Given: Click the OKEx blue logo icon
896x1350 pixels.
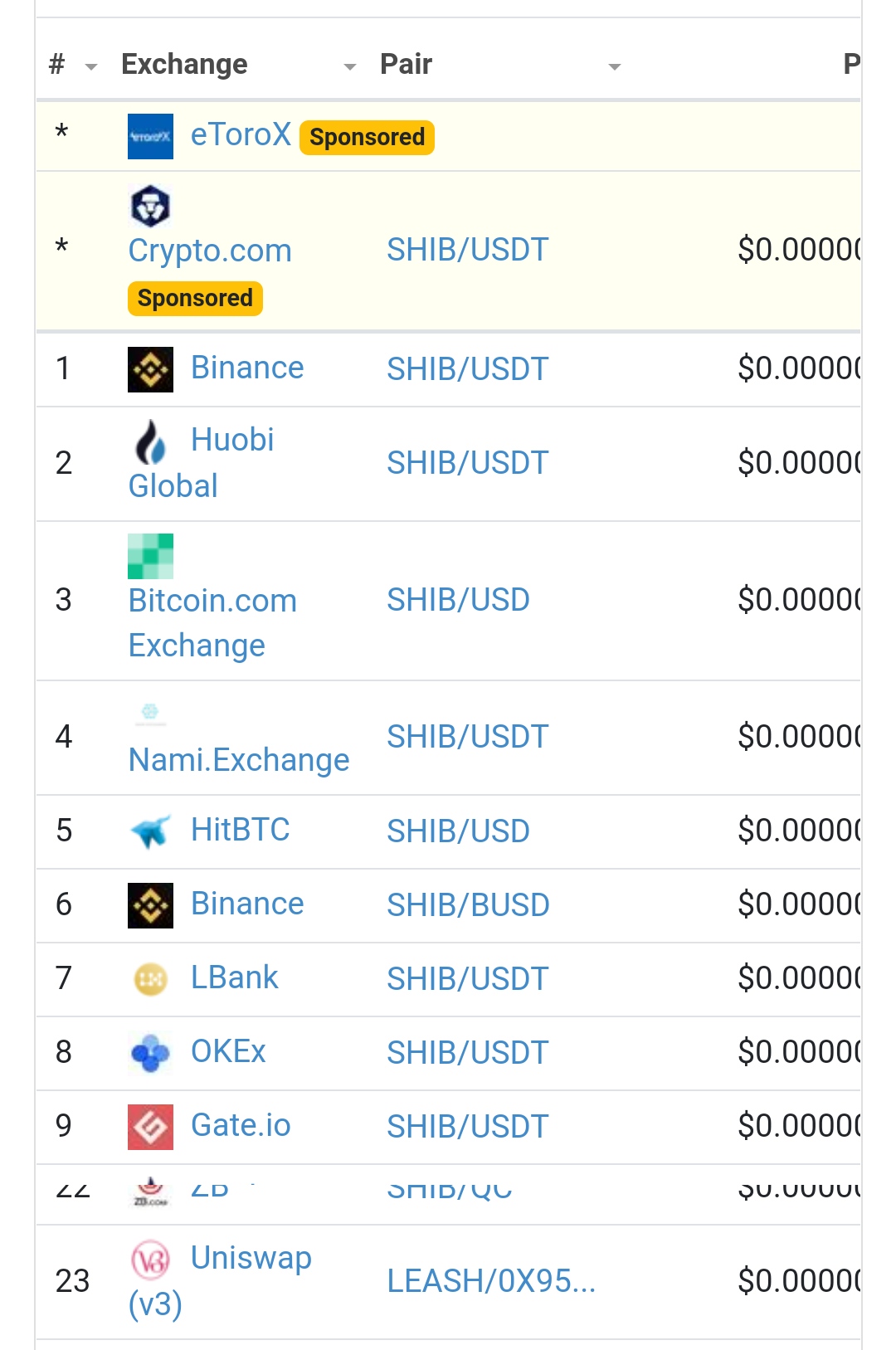Looking at the screenshot, I should (150, 1053).
